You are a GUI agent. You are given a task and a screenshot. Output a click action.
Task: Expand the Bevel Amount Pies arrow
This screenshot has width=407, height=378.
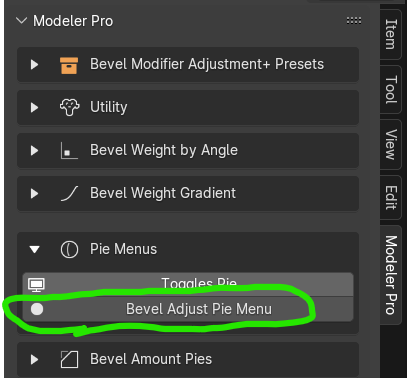(x=34, y=359)
